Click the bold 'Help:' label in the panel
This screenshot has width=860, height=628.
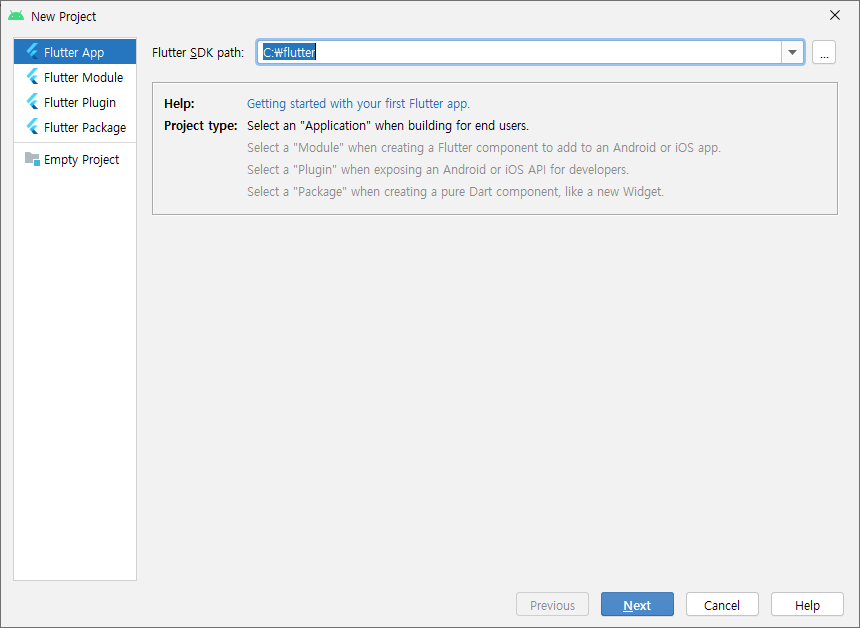point(179,104)
